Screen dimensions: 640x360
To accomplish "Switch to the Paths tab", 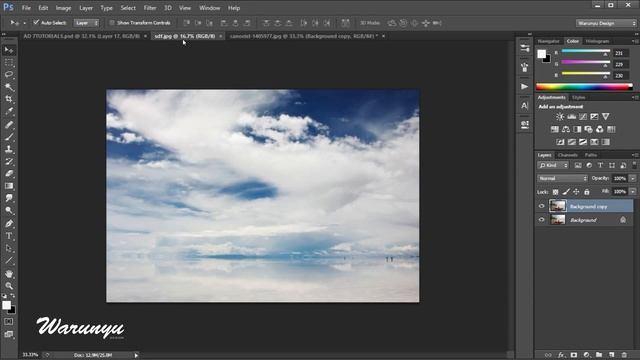I will [x=591, y=155].
